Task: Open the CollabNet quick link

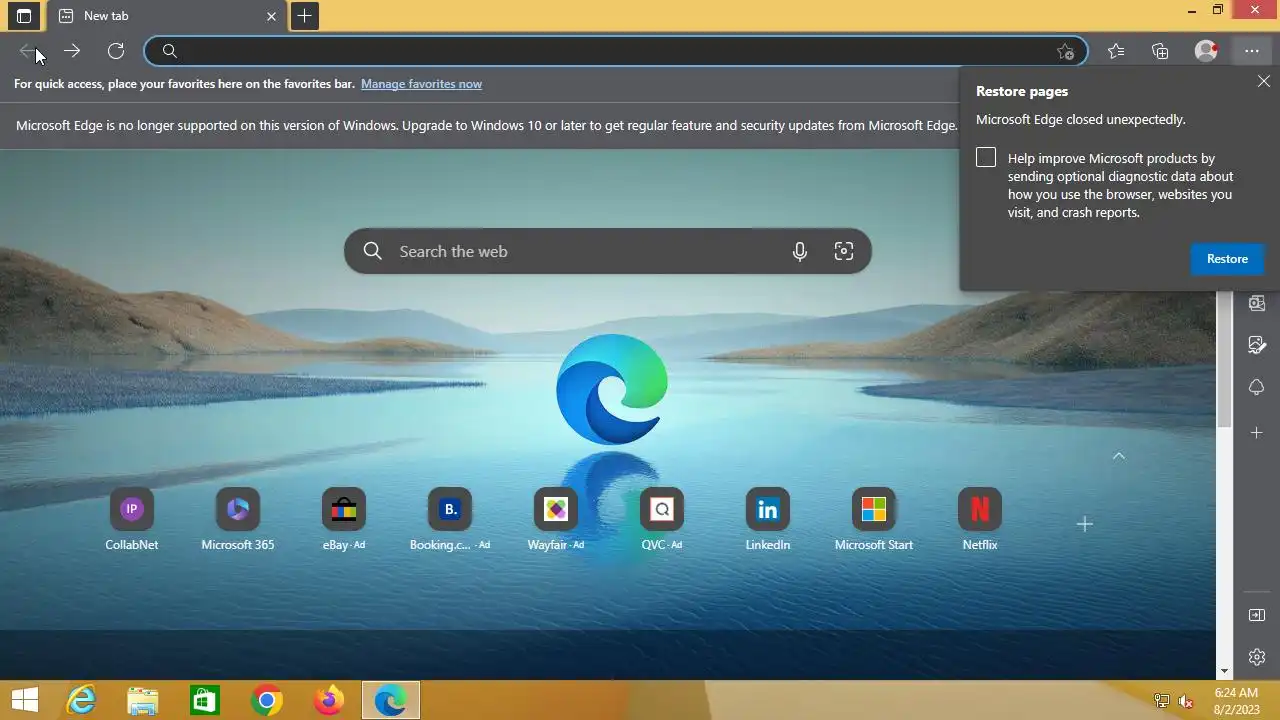Action: coord(132,520)
